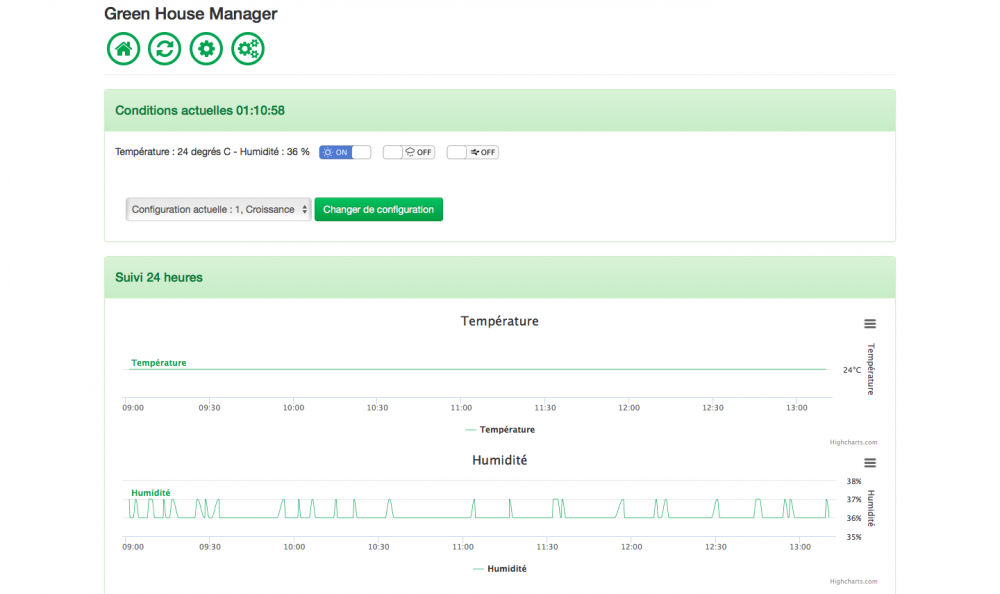The width and height of the screenshot is (1000, 594).
Task: Toggle the fan ventilation switch currently OFF
Action: (473, 152)
